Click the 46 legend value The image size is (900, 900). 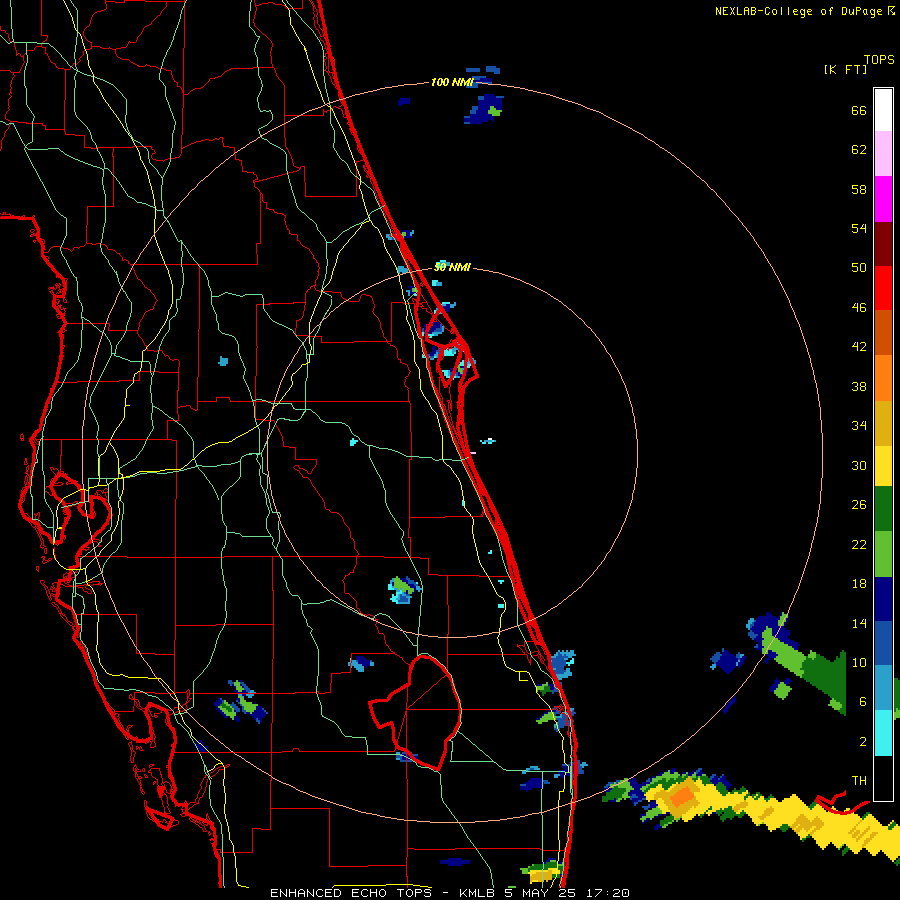point(859,308)
